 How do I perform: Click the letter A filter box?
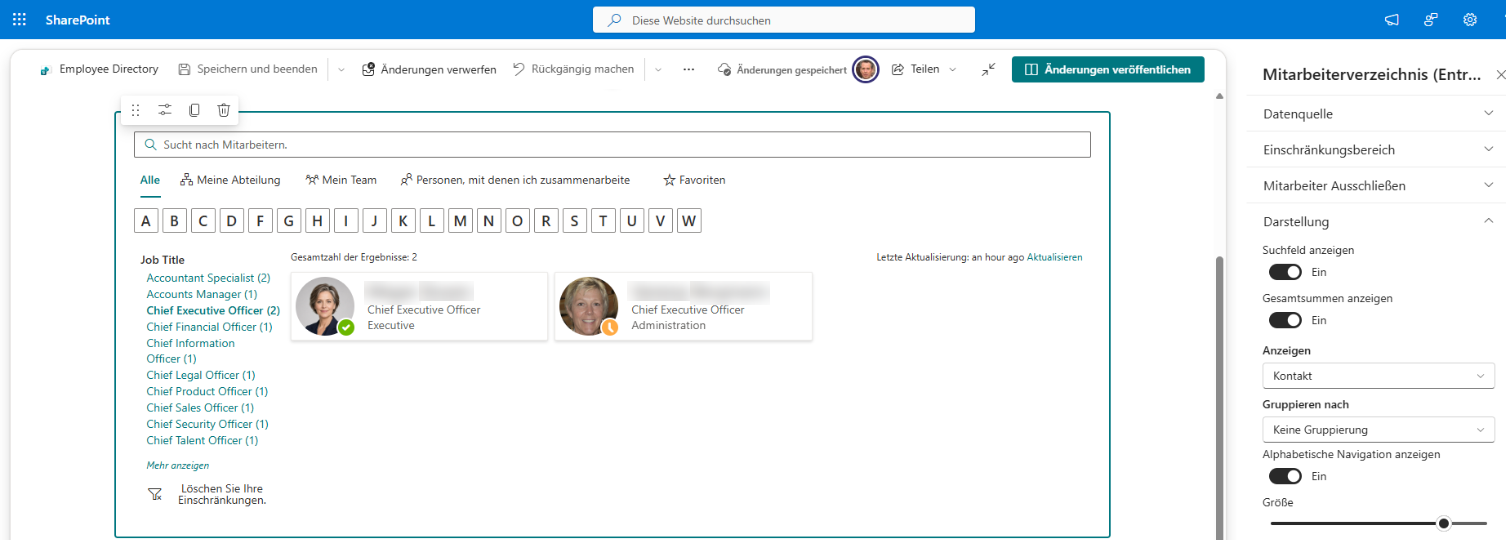pyautogui.click(x=146, y=221)
